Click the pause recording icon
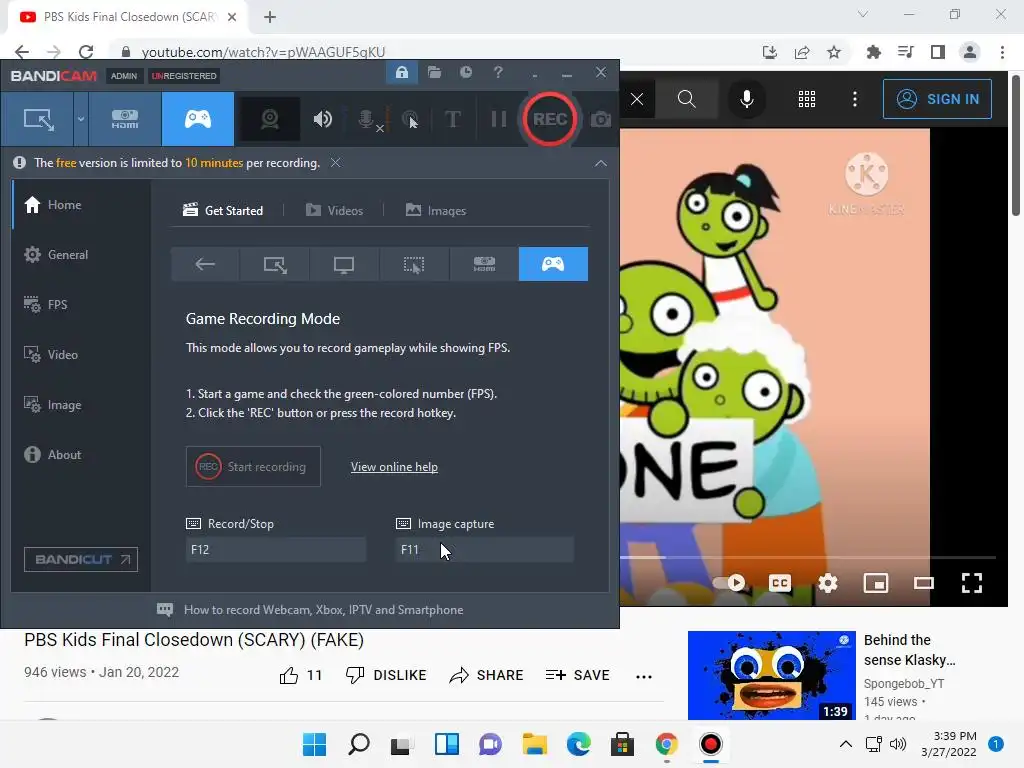This screenshot has width=1024, height=768. point(498,120)
